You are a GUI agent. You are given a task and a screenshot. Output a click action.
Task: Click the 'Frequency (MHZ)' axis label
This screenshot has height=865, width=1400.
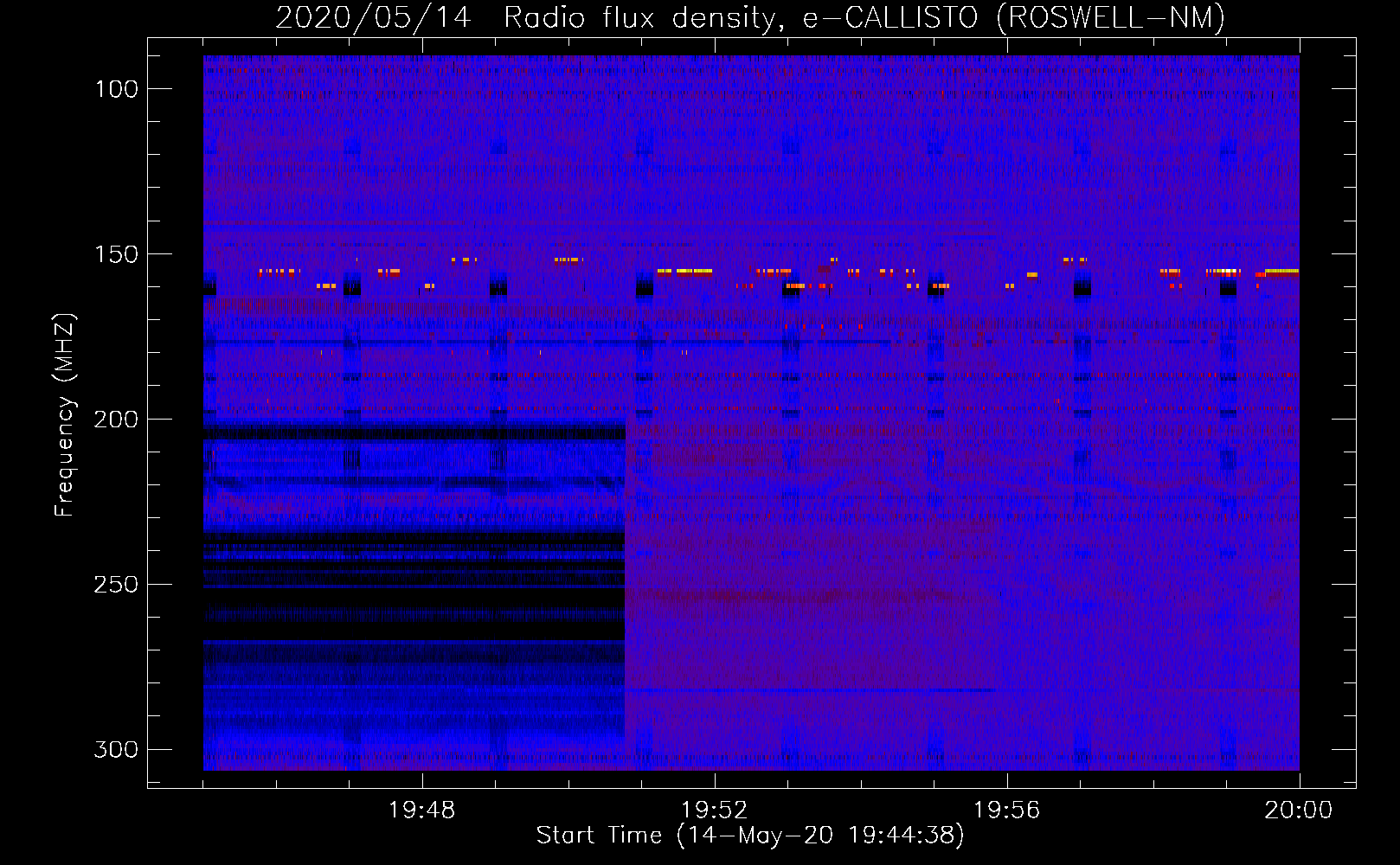point(65,415)
